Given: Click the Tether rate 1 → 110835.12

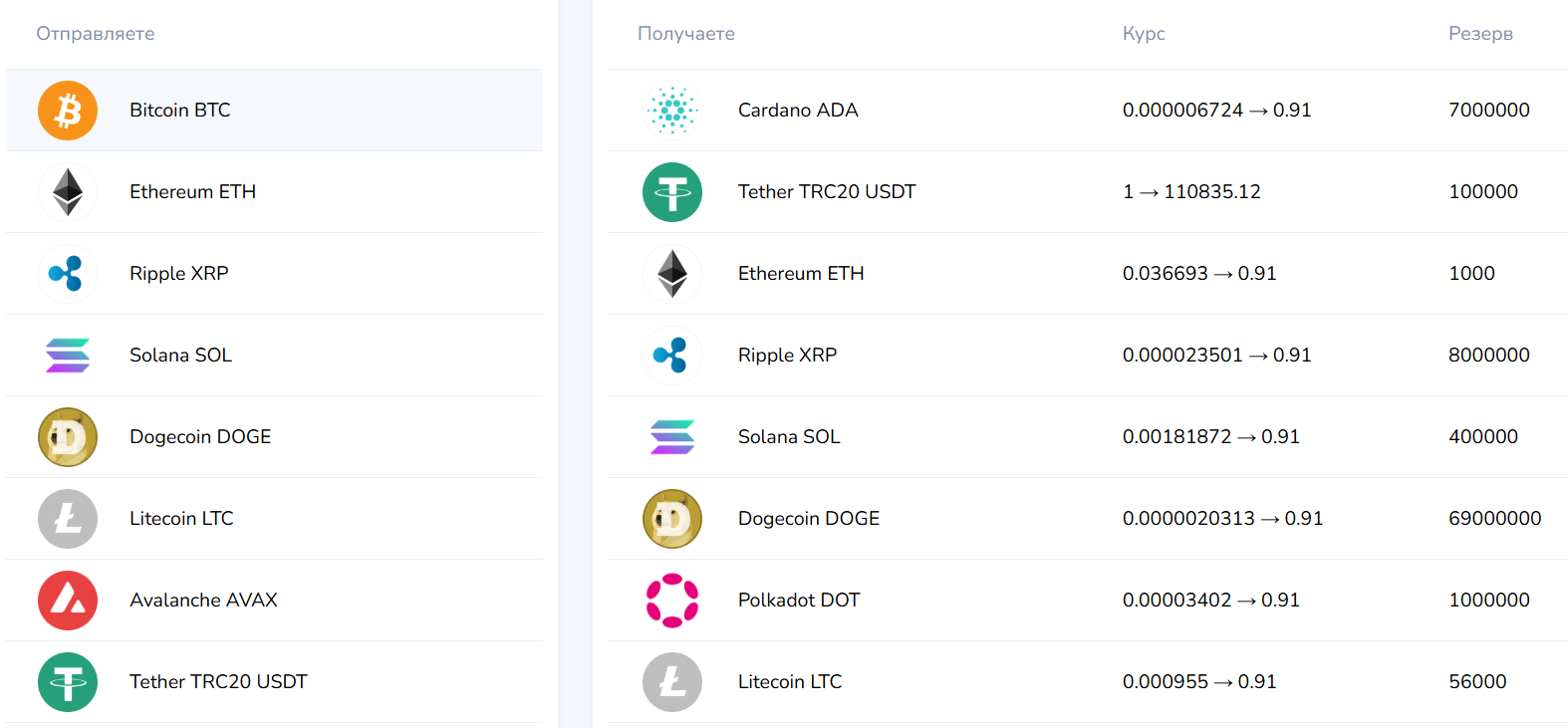Looking at the screenshot, I should point(1191,192).
